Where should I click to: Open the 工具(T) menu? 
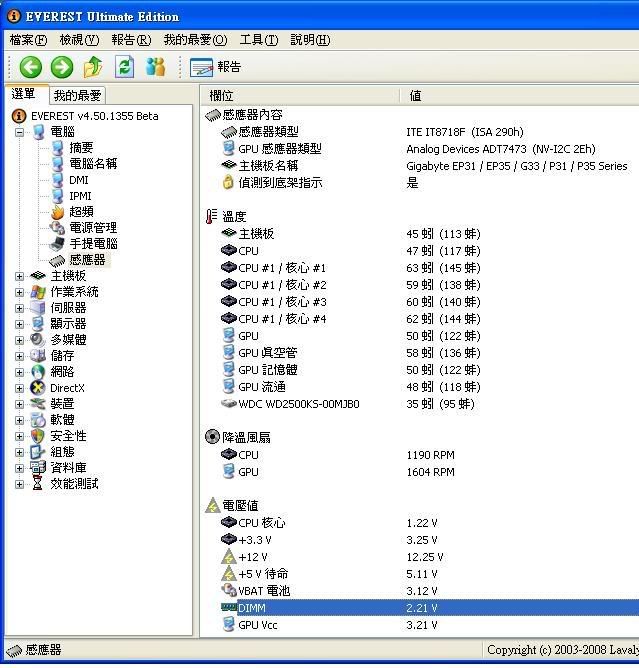(x=258, y=40)
